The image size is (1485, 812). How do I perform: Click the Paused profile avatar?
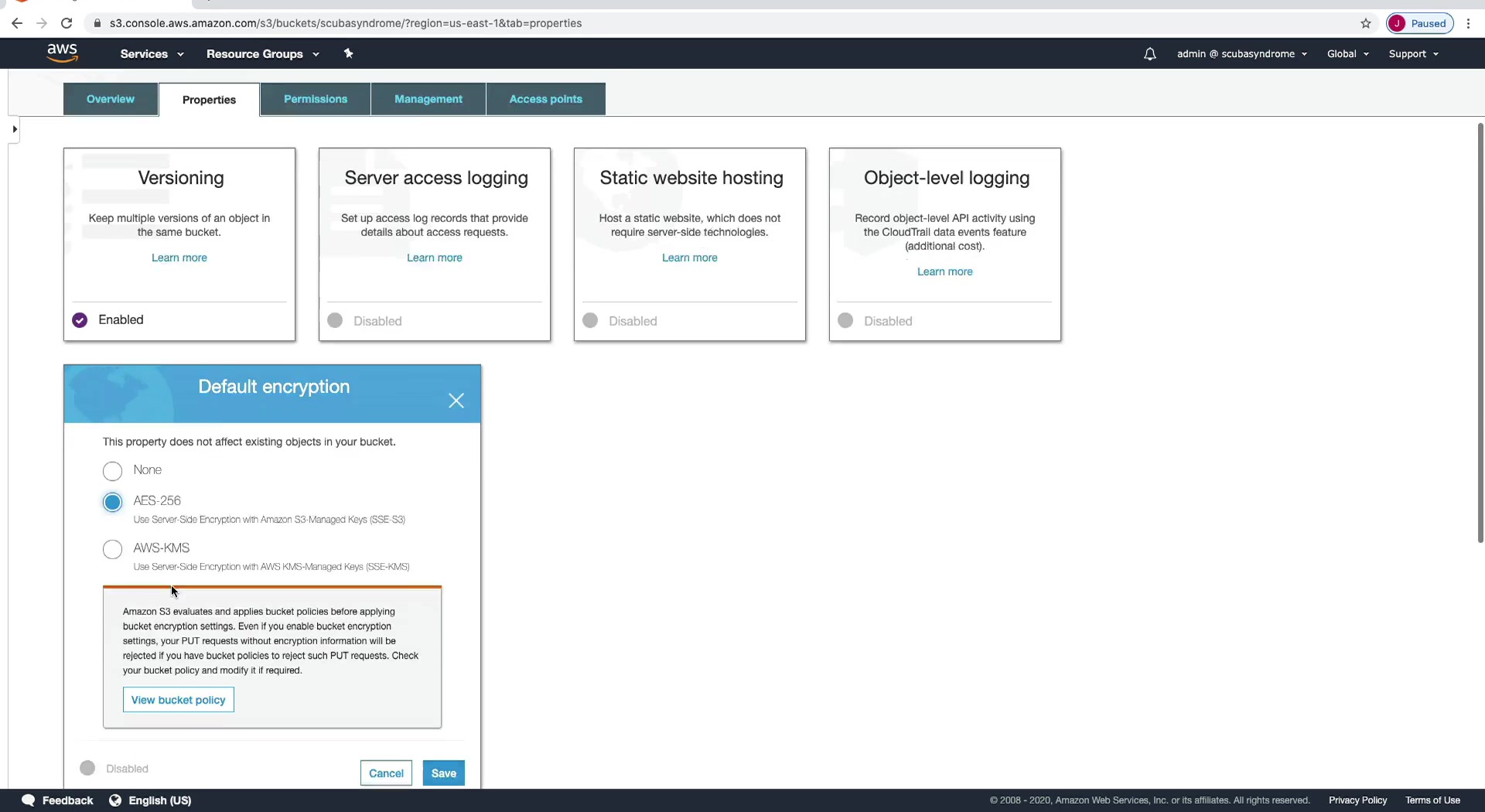pyautogui.click(x=1420, y=23)
